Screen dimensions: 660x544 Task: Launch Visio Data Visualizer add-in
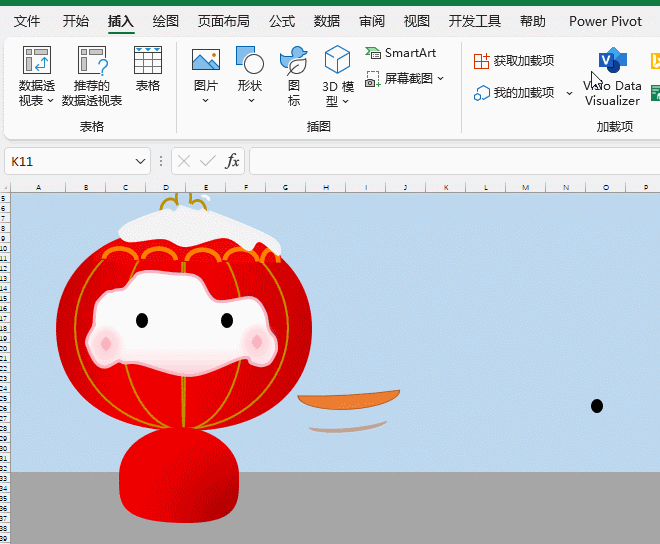pyautogui.click(x=612, y=77)
